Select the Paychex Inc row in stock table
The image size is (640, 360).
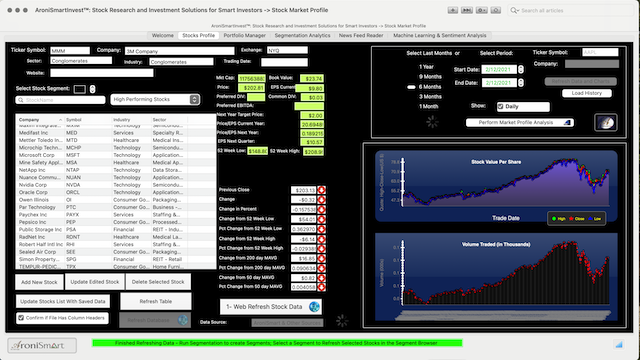click(x=116, y=215)
